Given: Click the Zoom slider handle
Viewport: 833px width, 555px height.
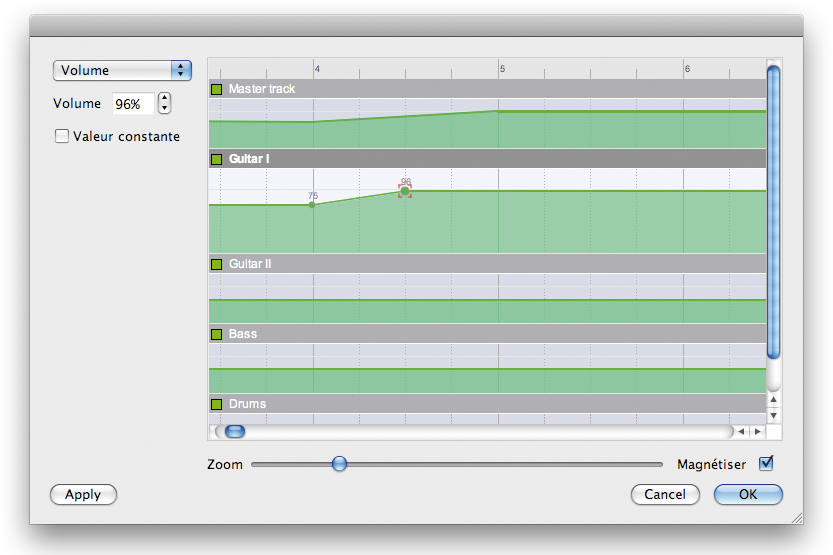Looking at the screenshot, I should tap(339, 464).
